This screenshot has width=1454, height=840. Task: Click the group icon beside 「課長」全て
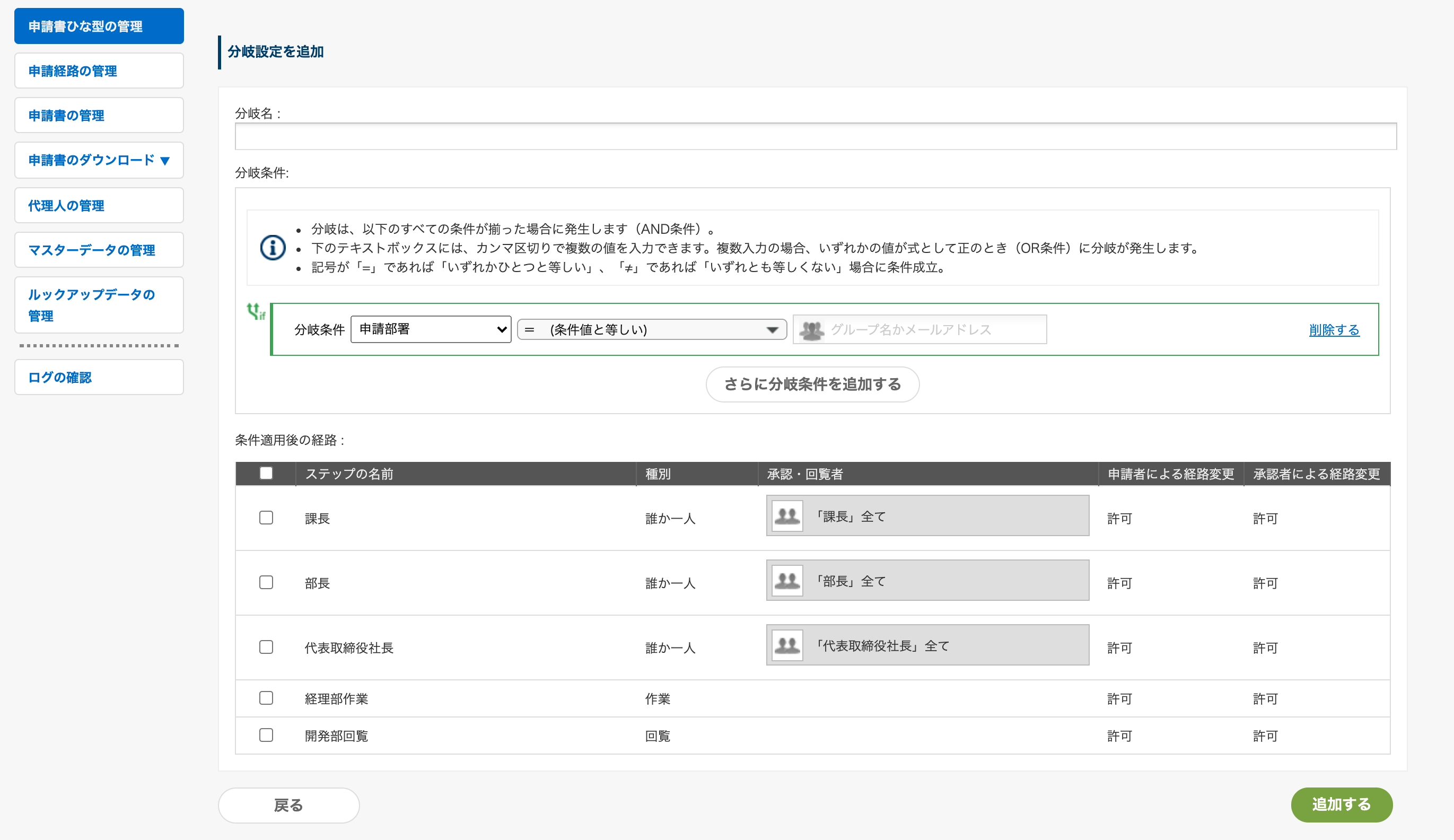coord(787,516)
